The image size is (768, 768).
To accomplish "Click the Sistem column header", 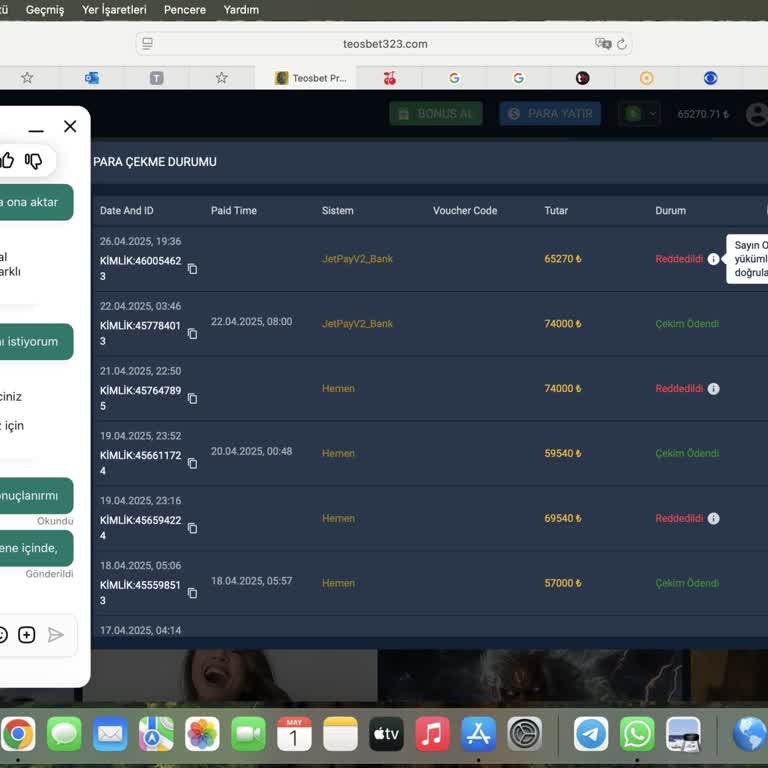I will coord(337,211).
